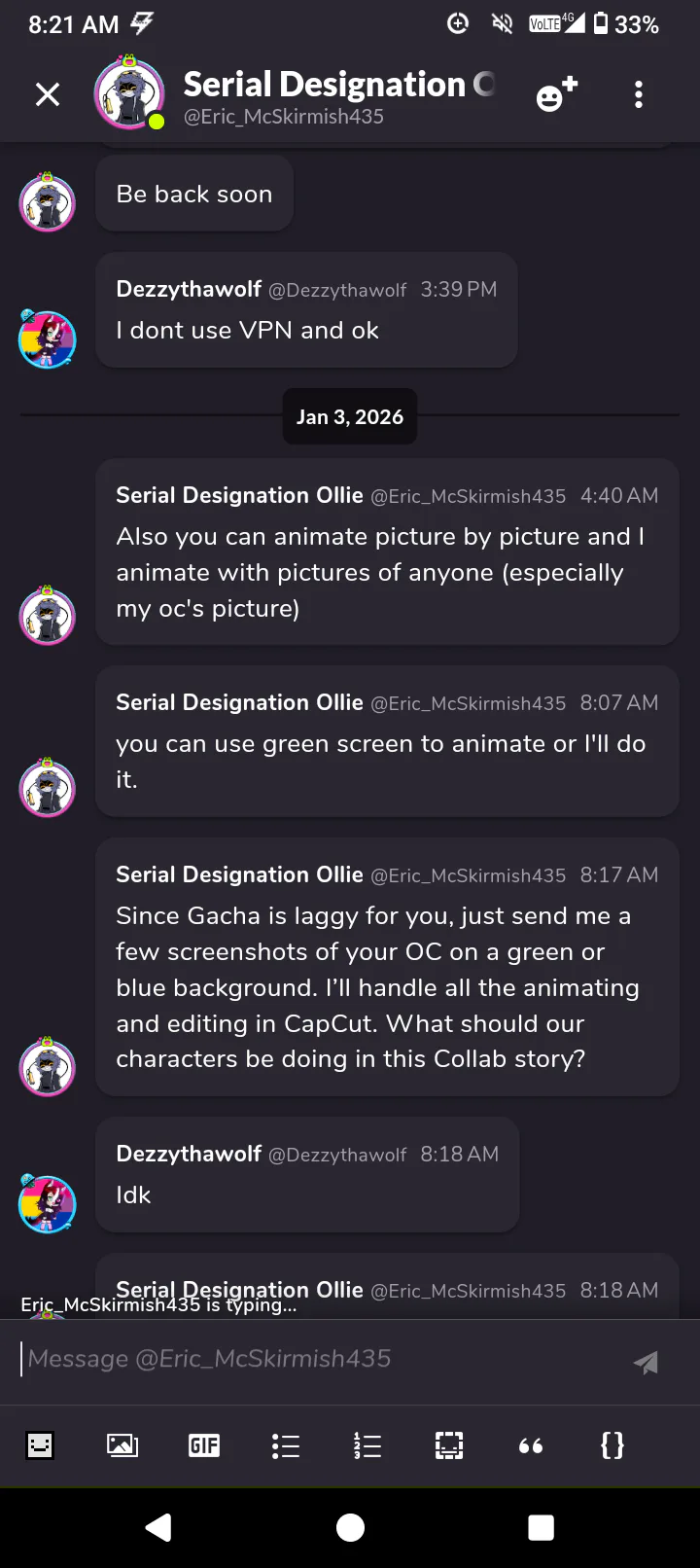This screenshot has width=700, height=1568.
Task: Insert a quote block
Action: (x=531, y=1445)
